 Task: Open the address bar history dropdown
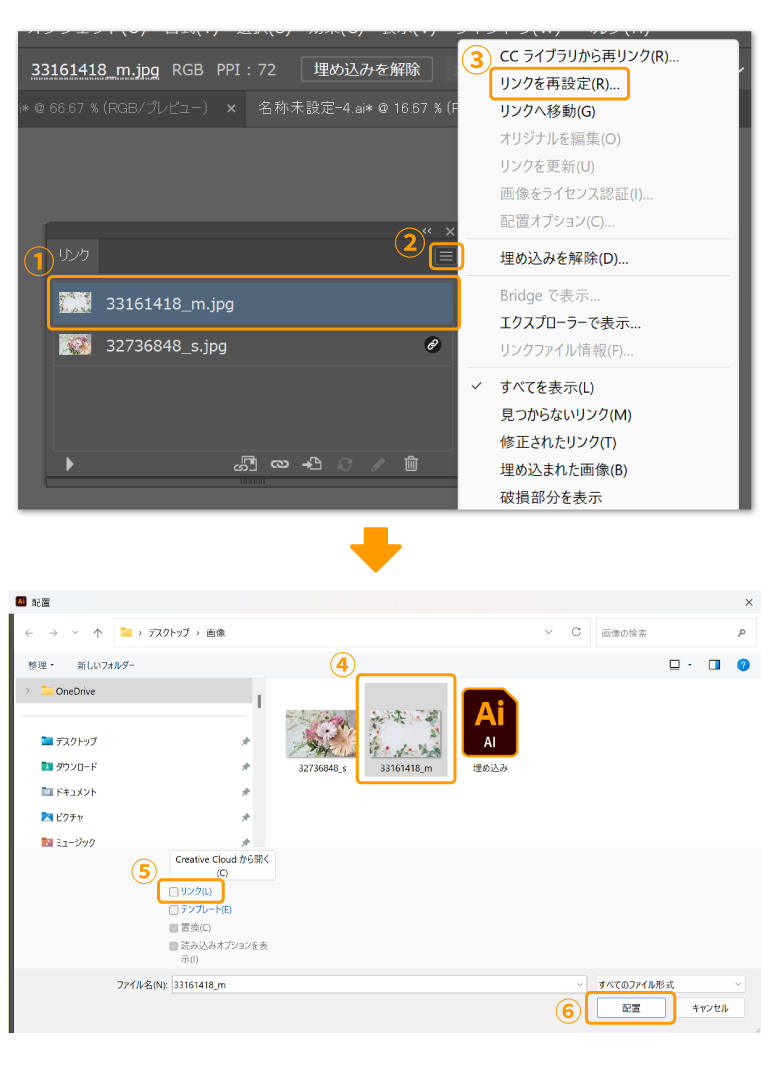549,632
